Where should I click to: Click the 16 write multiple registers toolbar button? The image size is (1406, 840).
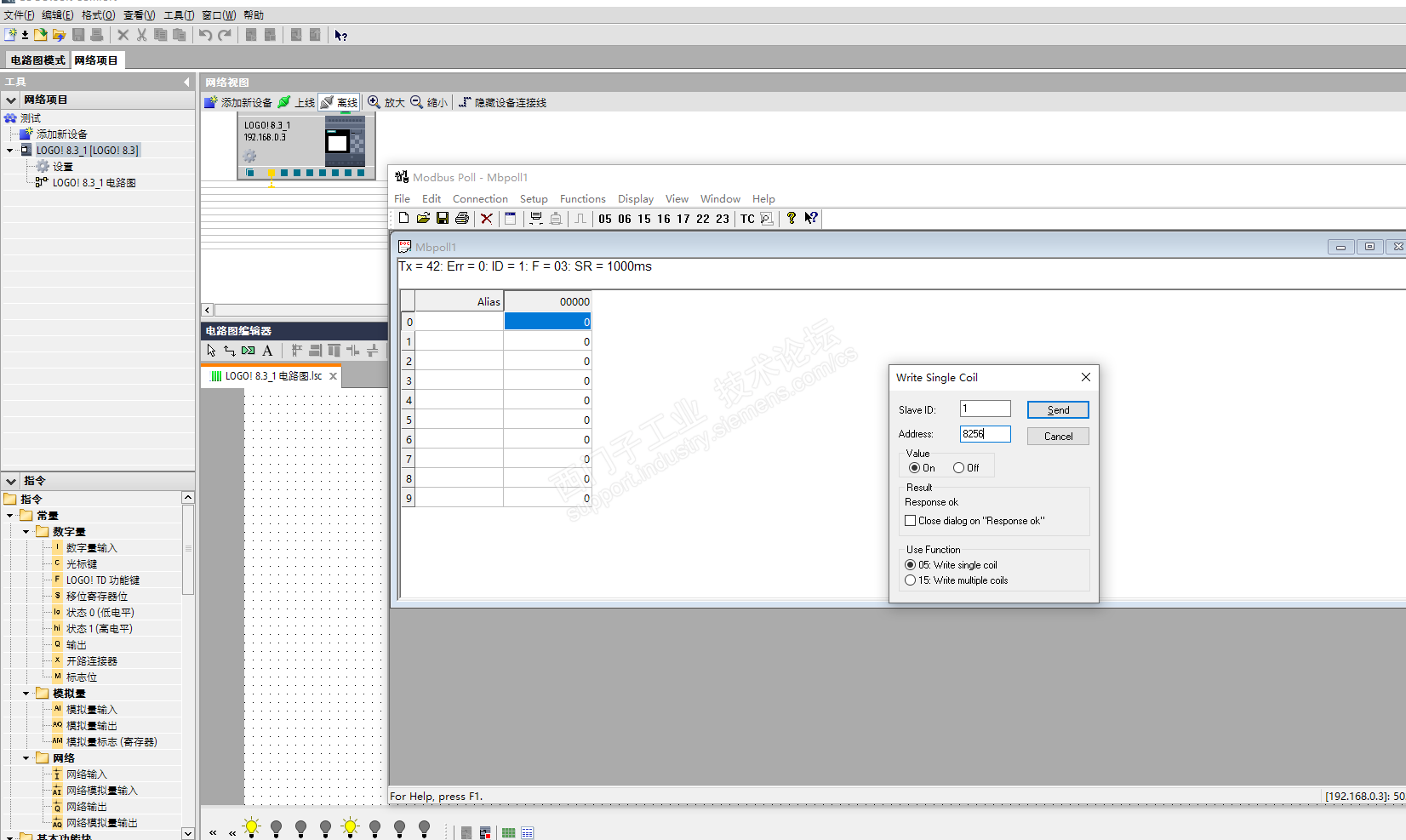pos(664,219)
